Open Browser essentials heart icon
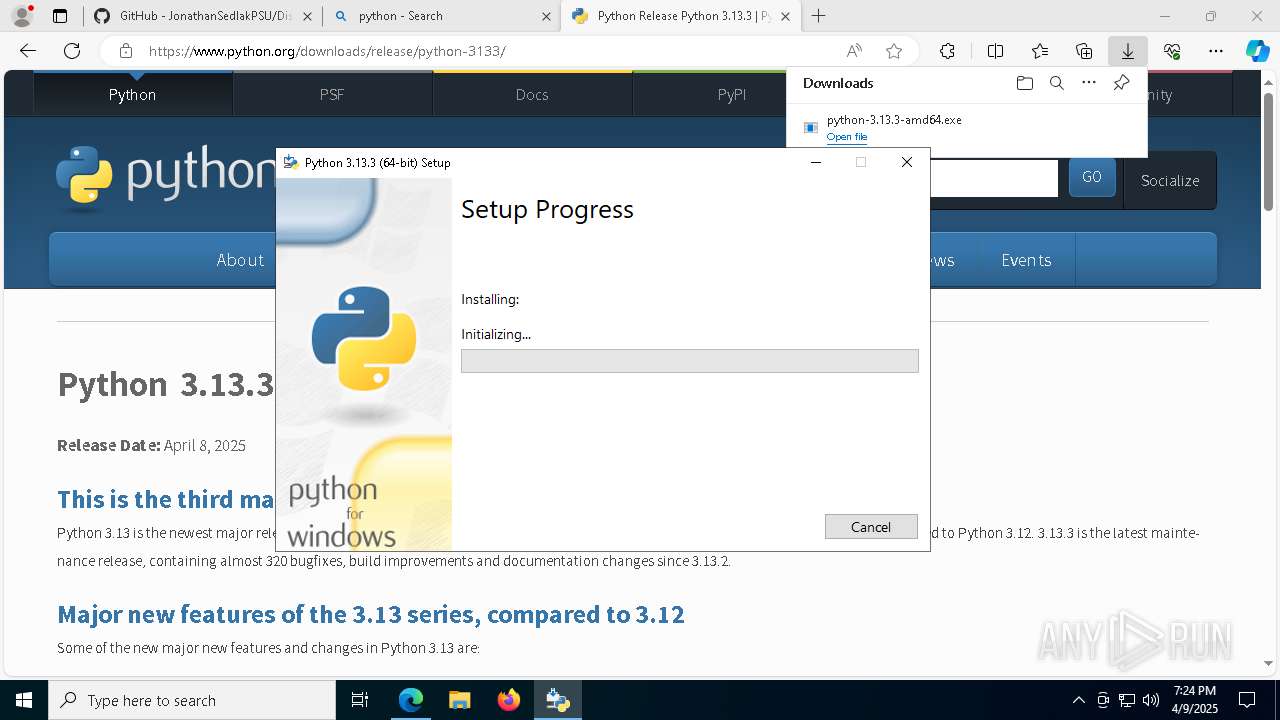 click(1172, 51)
